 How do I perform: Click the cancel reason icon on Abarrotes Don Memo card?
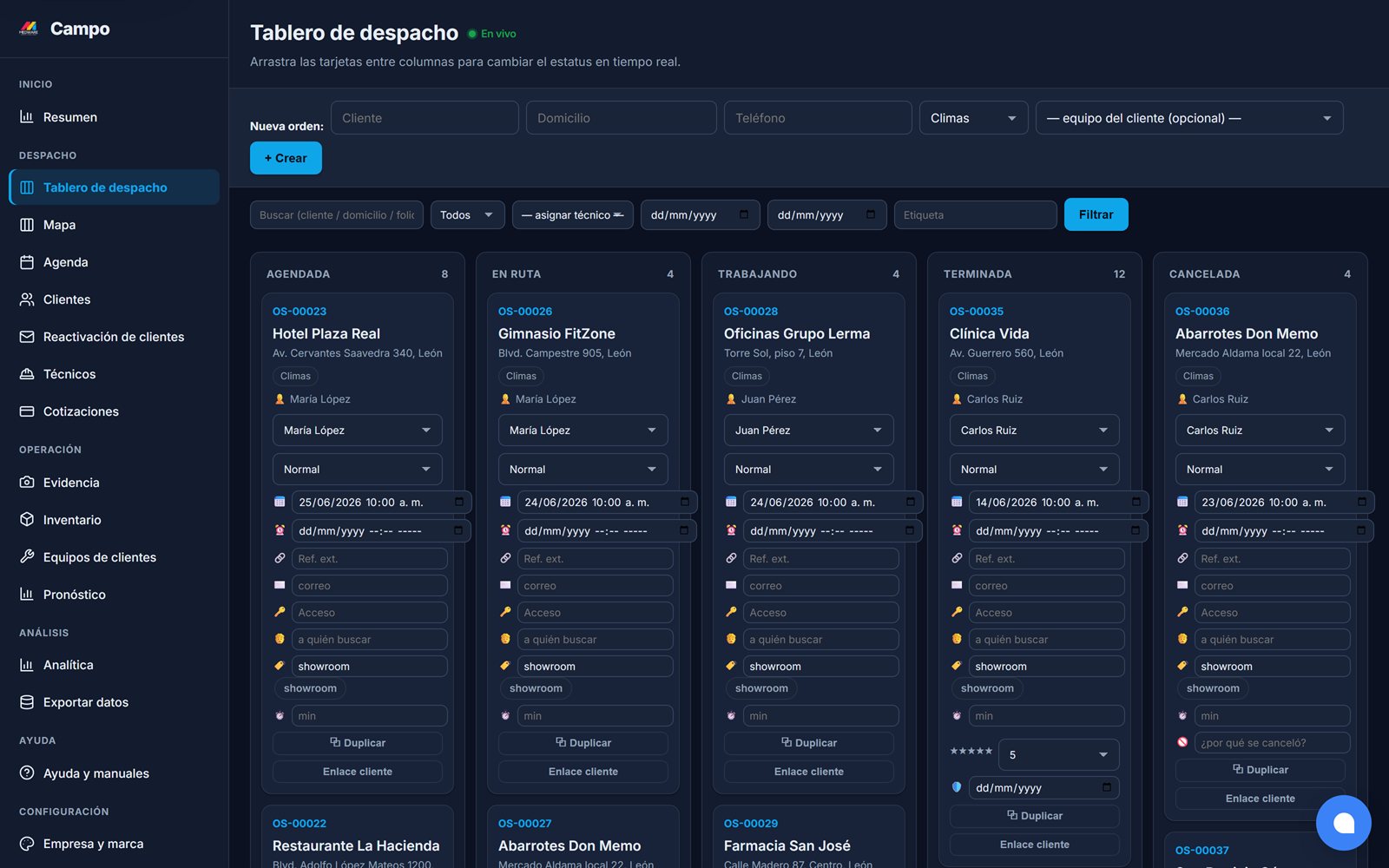[x=1182, y=742]
